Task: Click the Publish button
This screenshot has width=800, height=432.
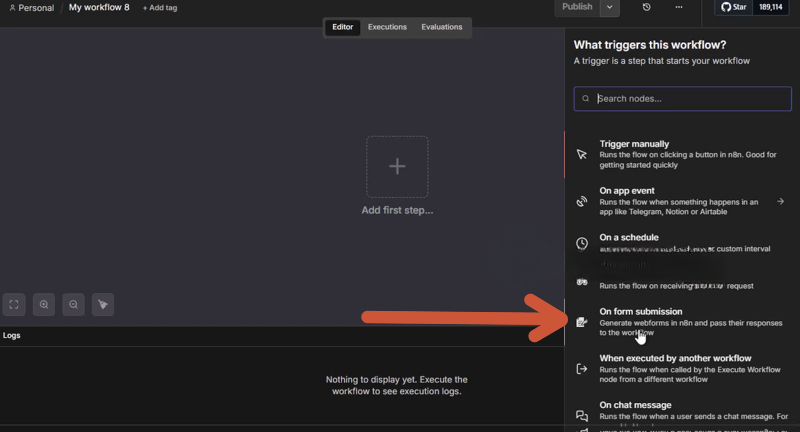Action: 577,7
